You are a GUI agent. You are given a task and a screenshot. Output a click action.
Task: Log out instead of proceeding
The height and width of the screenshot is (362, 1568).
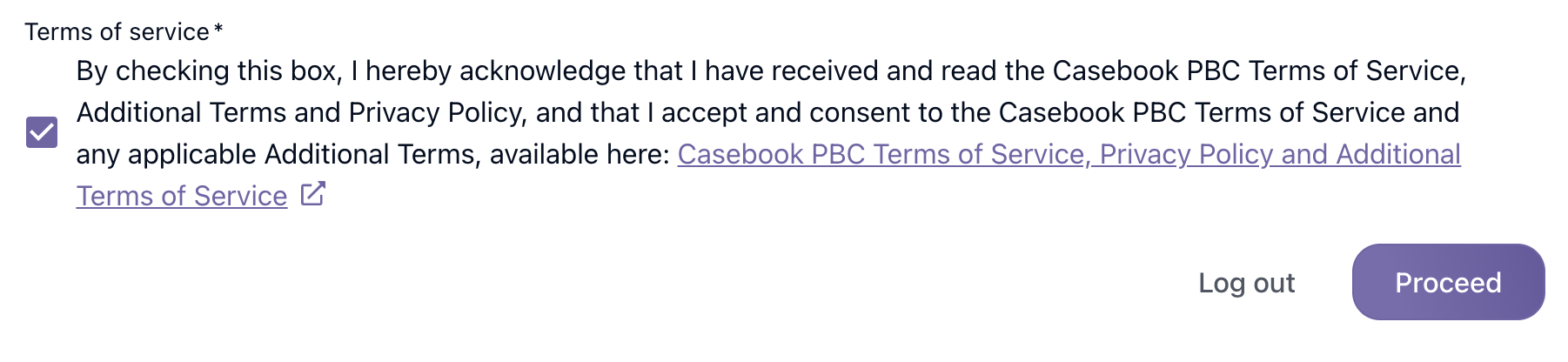coord(1246,283)
